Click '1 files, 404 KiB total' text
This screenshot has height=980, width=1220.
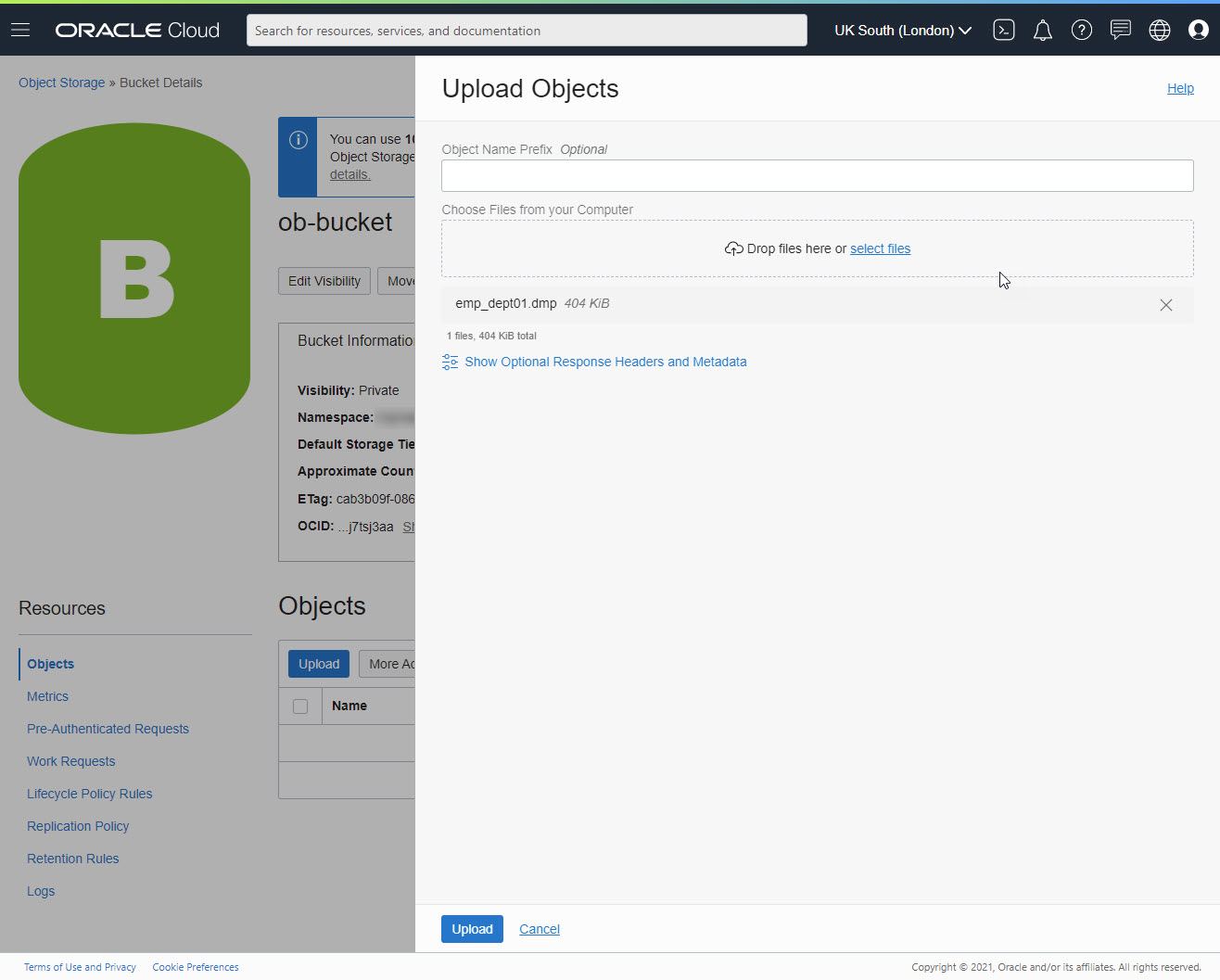point(491,336)
